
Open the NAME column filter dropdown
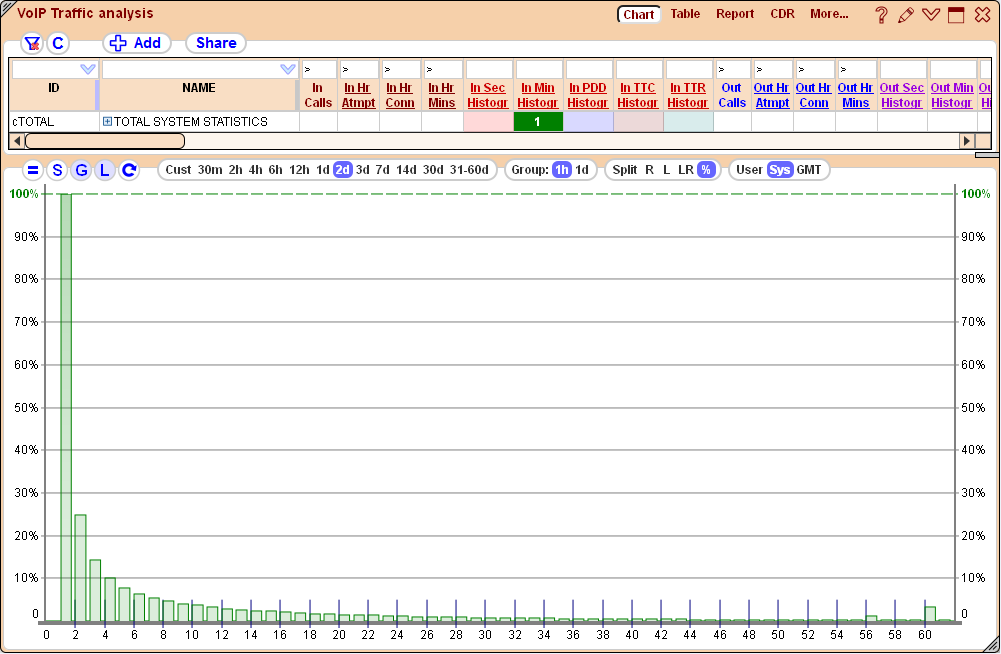pyautogui.click(x=288, y=68)
